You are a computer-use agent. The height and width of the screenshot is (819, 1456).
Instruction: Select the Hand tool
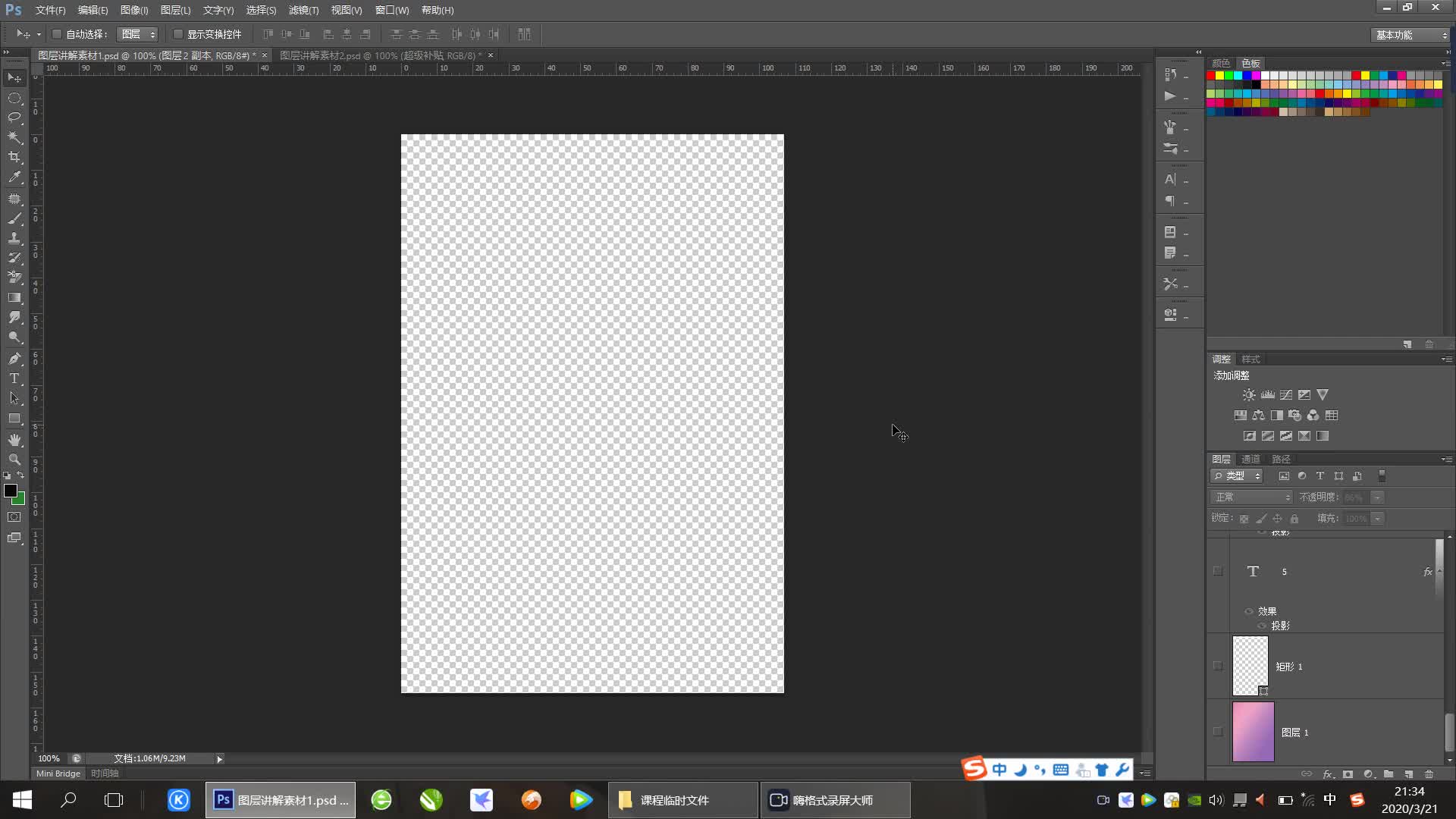pos(14,440)
